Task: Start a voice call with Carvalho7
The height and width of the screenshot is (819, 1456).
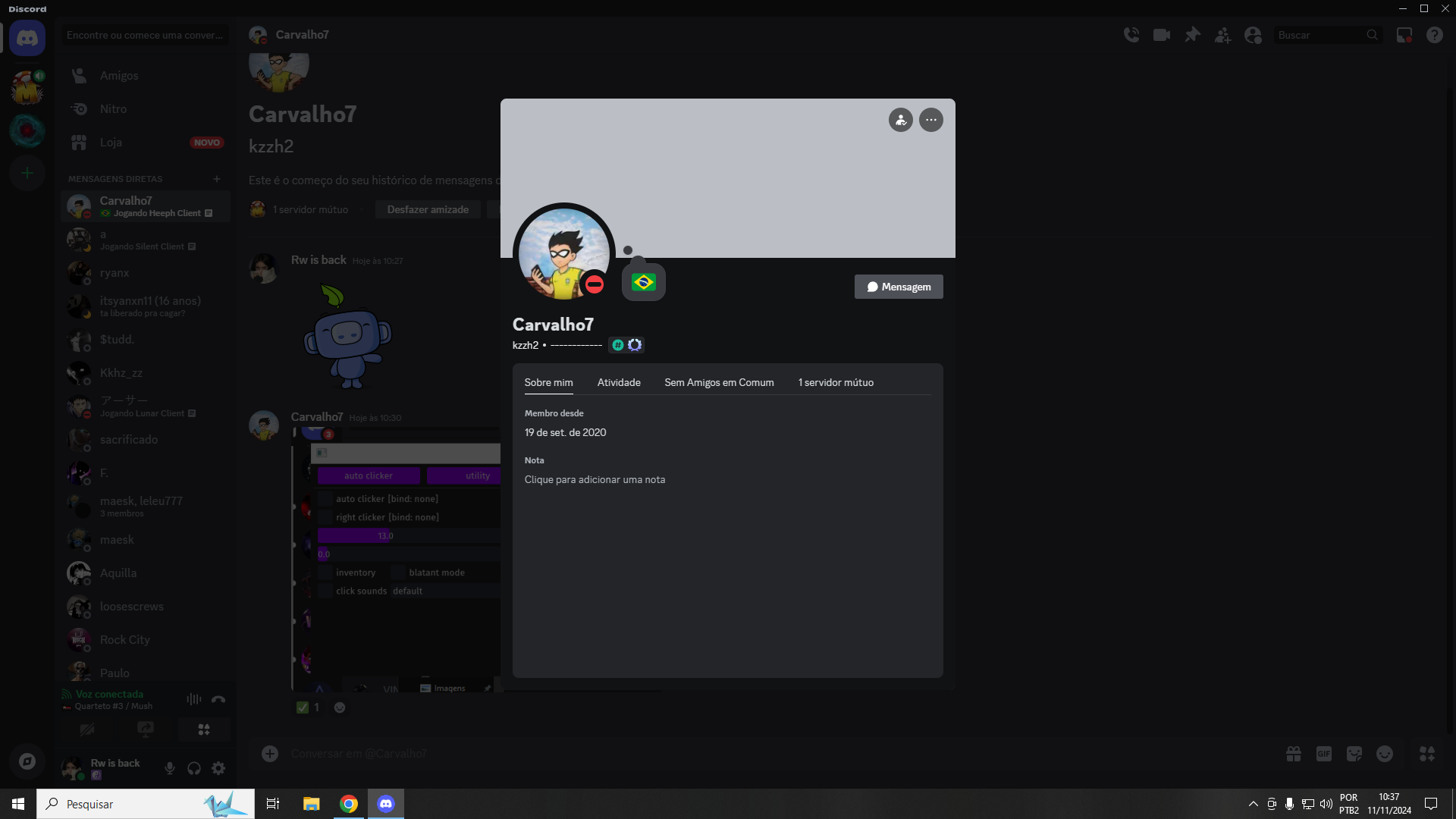Action: pos(1131,35)
